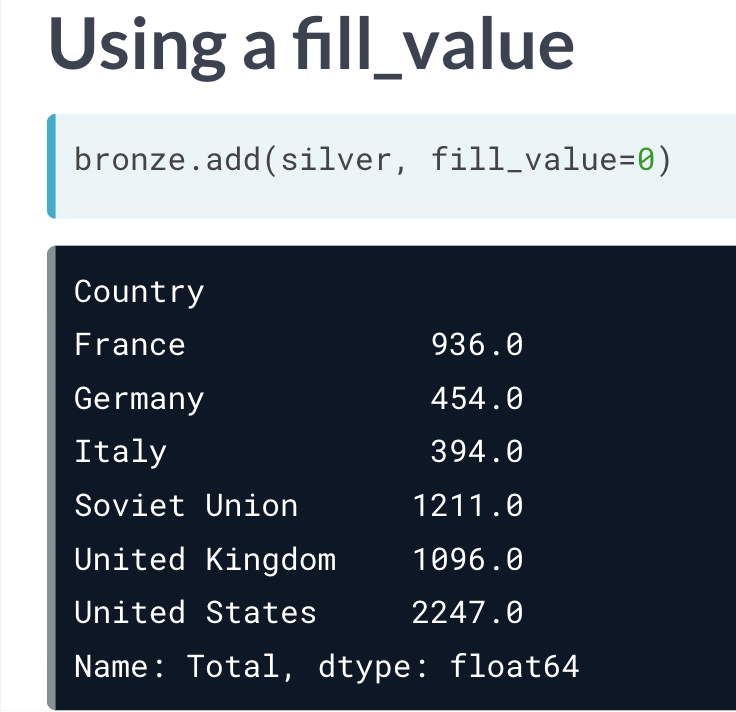
Task: Click the green 0 fill_value number
Action: (x=646, y=160)
